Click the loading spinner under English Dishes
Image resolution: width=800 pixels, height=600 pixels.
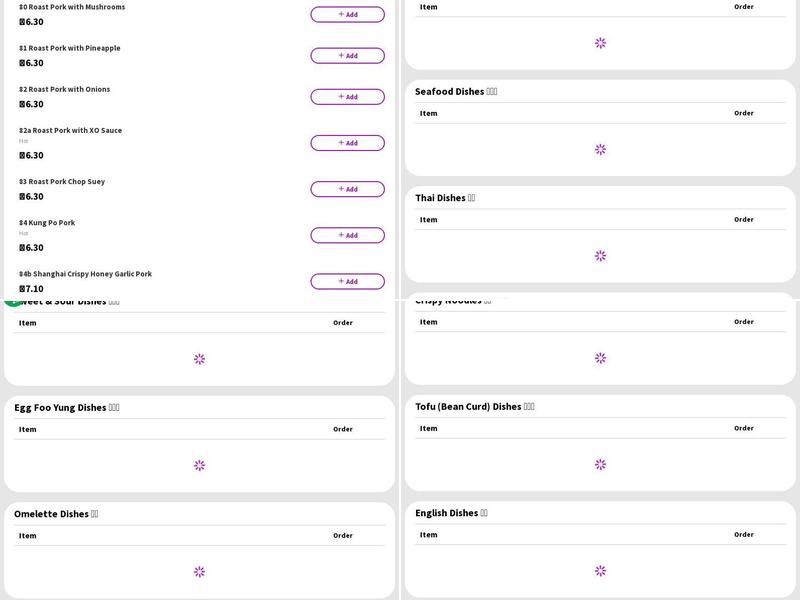point(600,571)
